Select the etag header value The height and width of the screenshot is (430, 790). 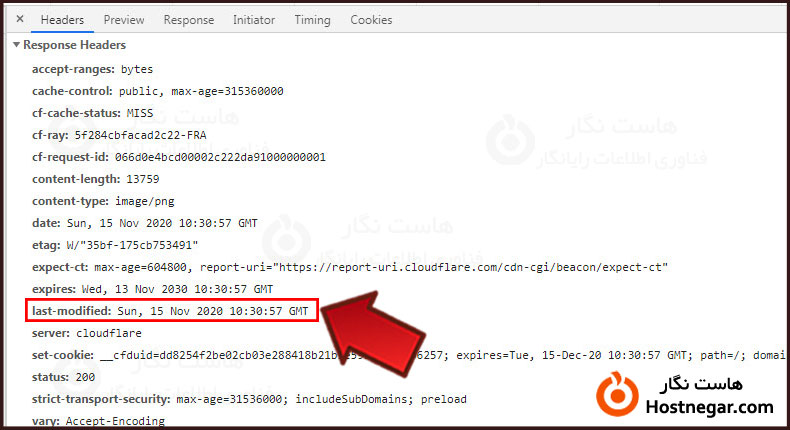pyautogui.click(x=132, y=245)
